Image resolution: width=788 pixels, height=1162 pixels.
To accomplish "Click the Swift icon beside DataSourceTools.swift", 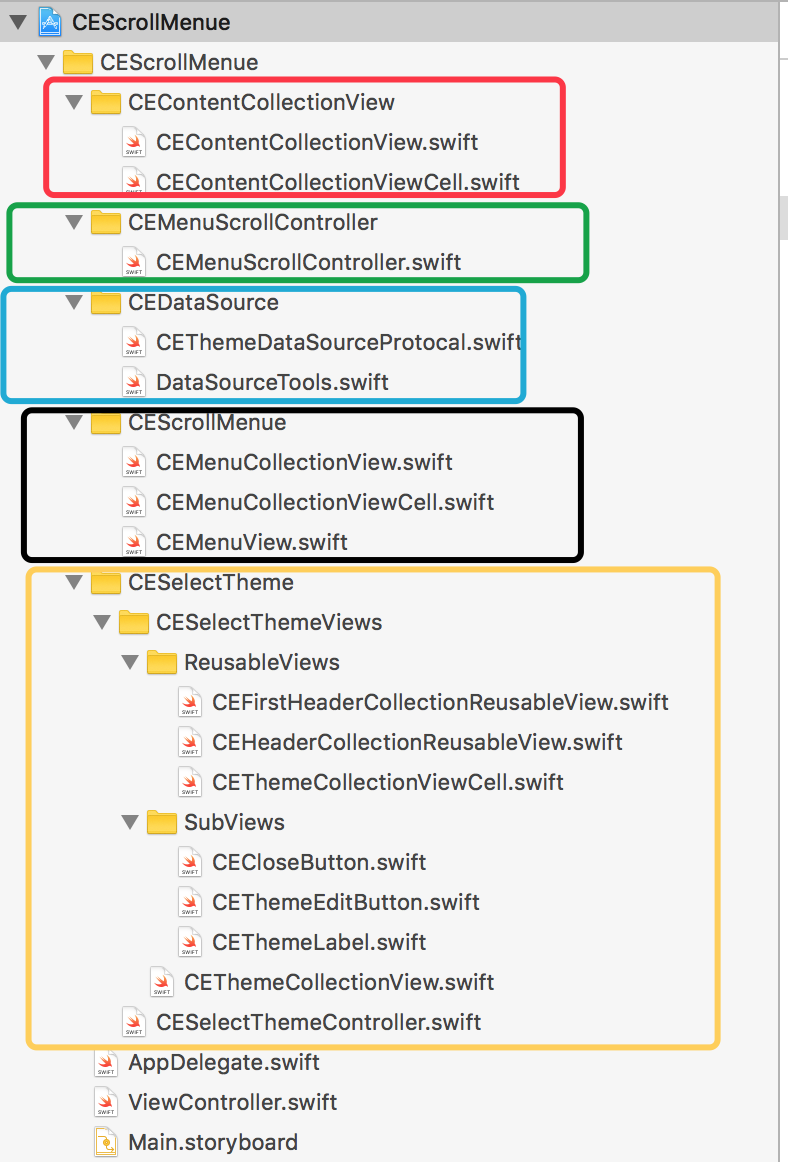I will click(134, 382).
